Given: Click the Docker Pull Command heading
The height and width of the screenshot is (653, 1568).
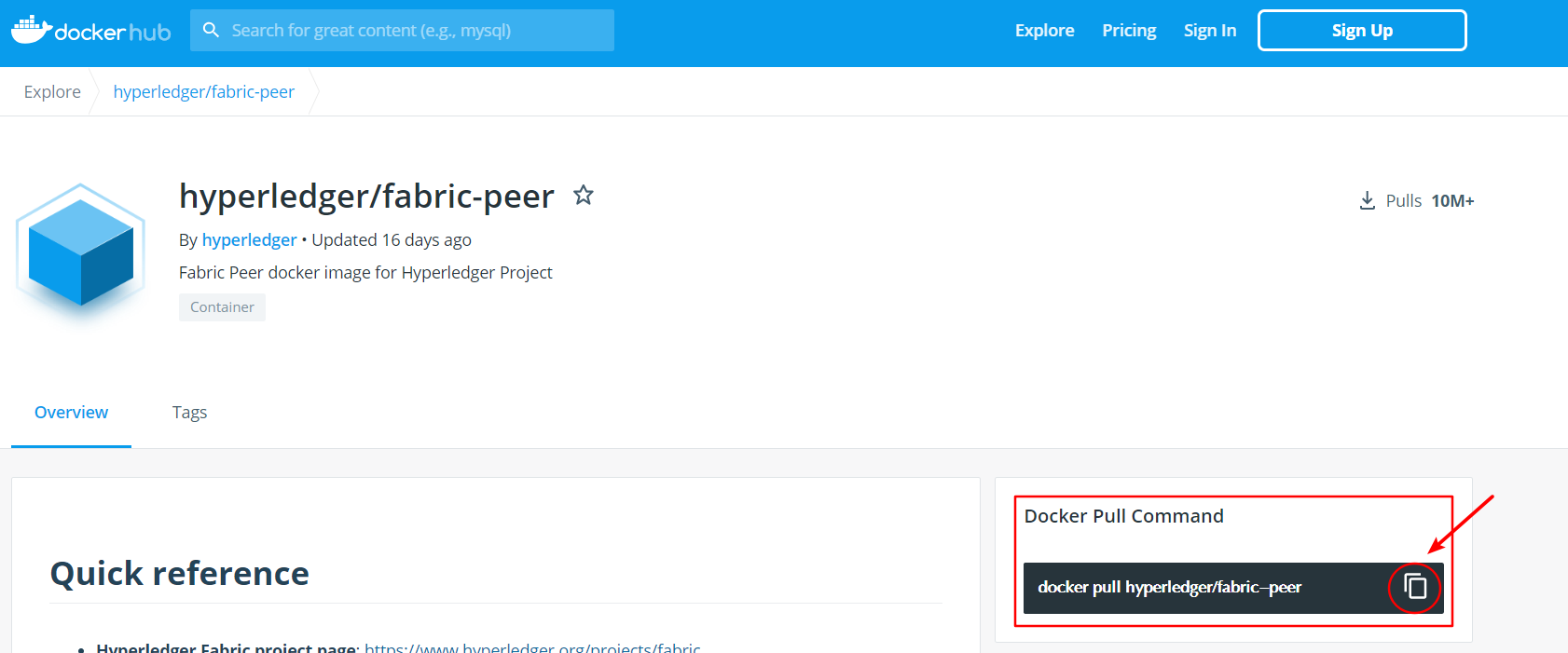Looking at the screenshot, I should 1123,516.
